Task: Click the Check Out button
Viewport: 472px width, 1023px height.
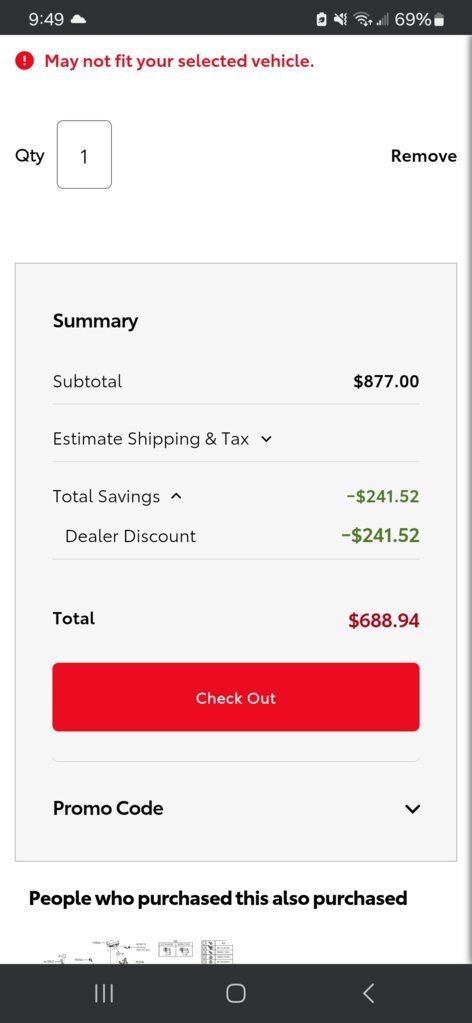Action: tap(236, 697)
